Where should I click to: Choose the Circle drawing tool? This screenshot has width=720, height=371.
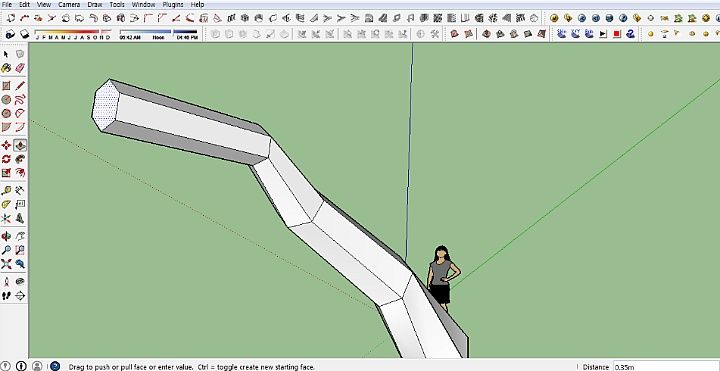tap(6, 100)
